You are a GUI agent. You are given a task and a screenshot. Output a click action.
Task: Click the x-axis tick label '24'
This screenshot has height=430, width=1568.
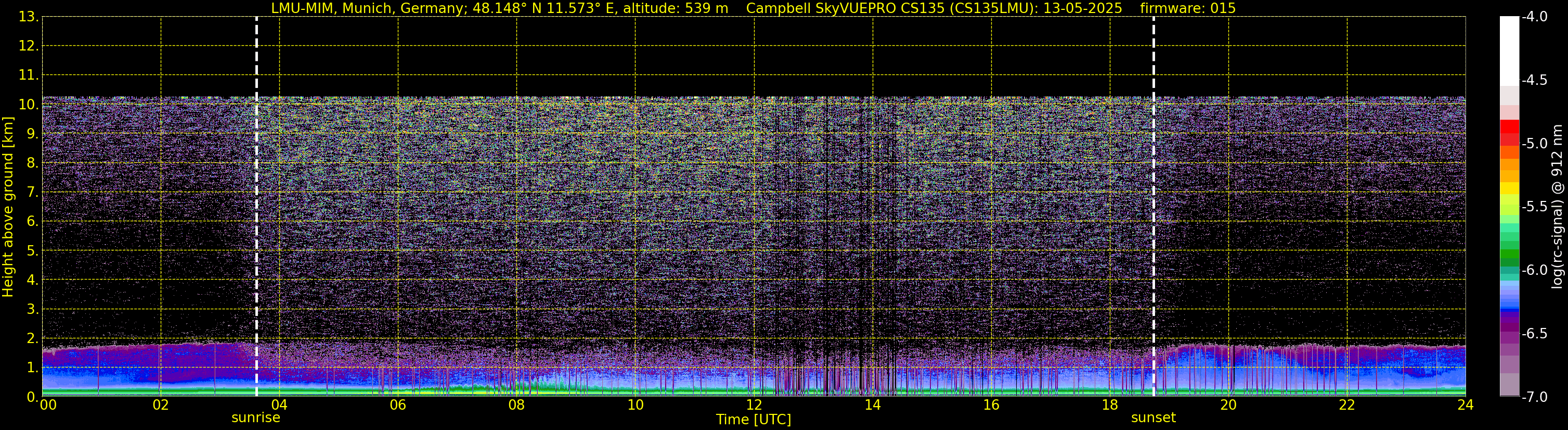click(1465, 405)
